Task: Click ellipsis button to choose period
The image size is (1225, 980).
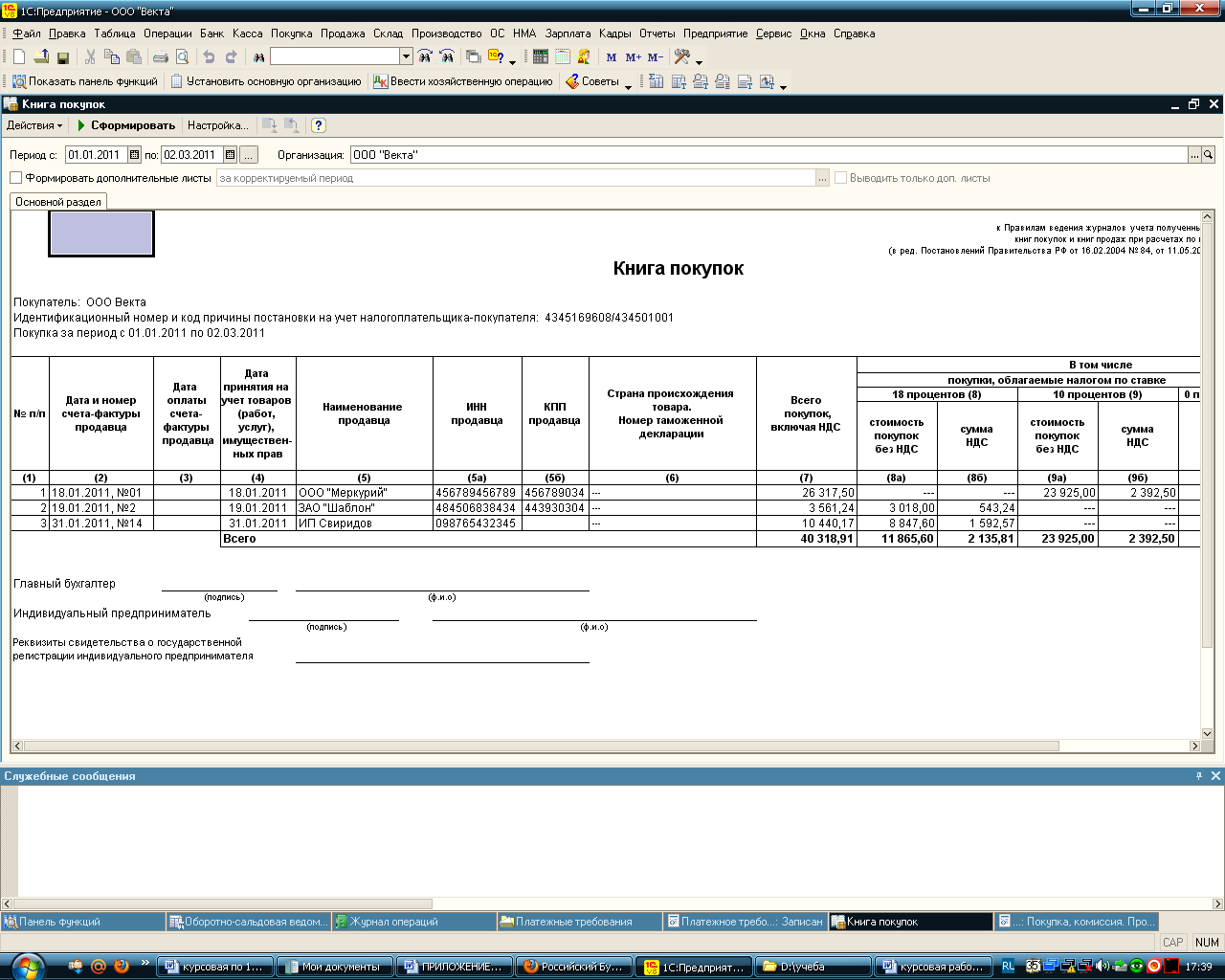Action: point(249,154)
